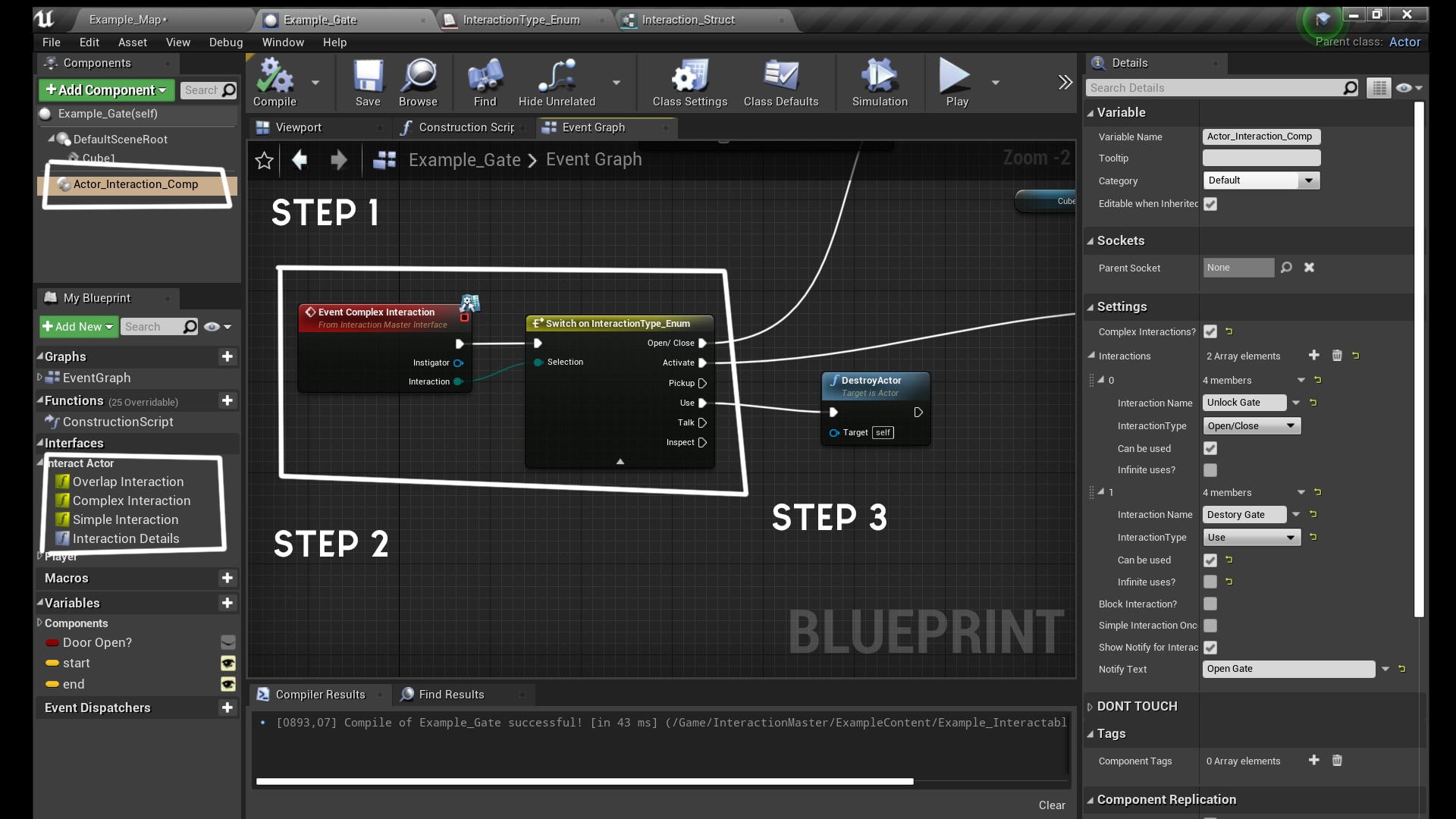Screen dimensions: 1456x819
Task: Open the Find tool
Action: (484, 82)
